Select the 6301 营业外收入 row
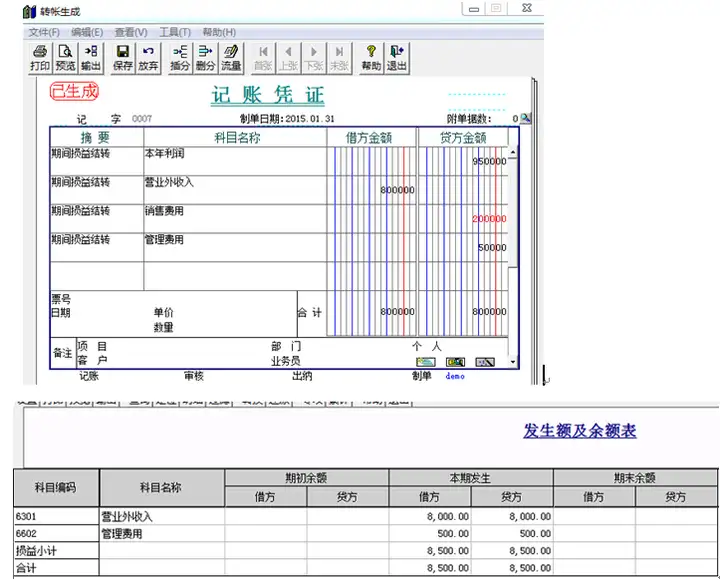720x580 pixels. point(365,516)
